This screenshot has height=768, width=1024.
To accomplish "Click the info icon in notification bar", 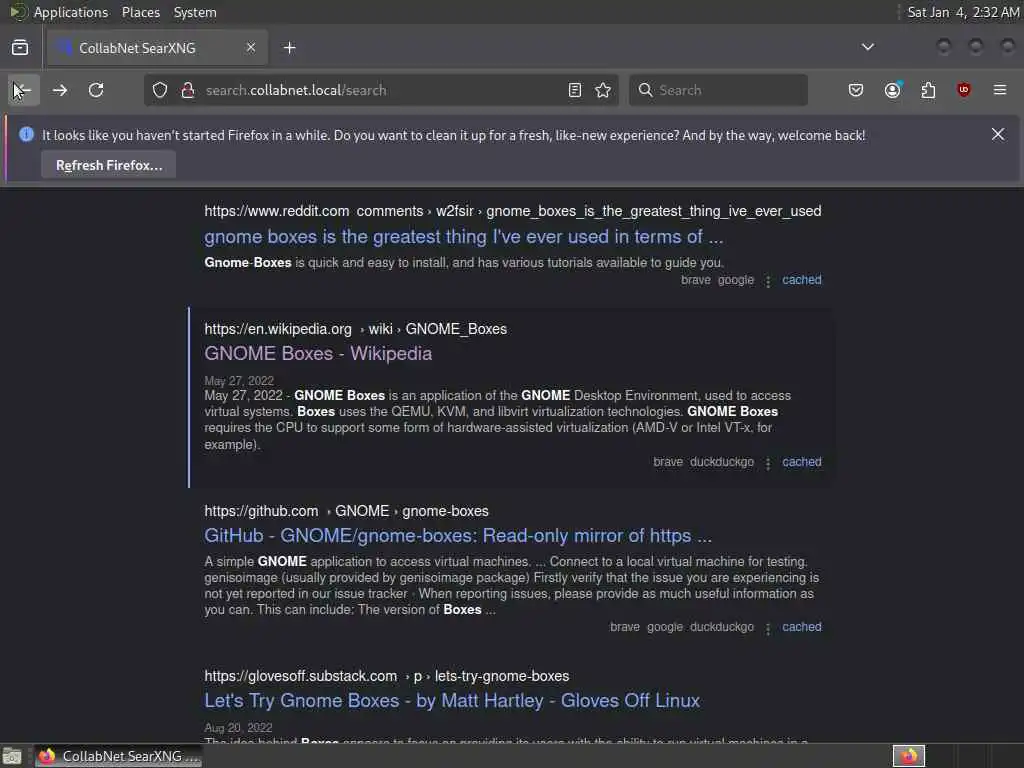I will (x=26, y=135).
